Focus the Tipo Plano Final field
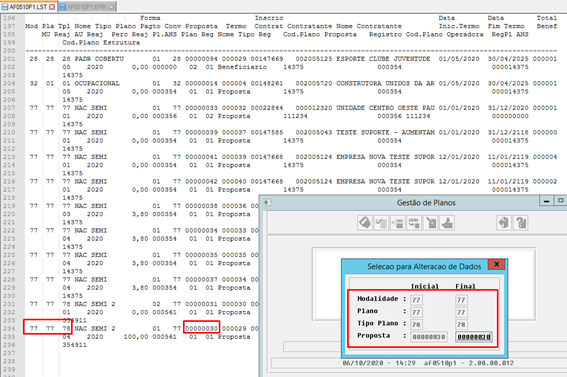This screenshot has height=377, width=567. 461,325
